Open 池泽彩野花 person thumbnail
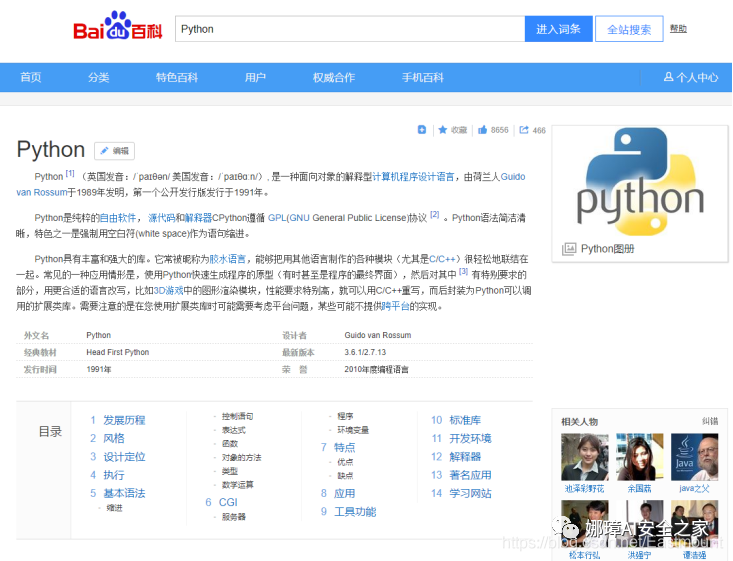The height and width of the screenshot is (561, 733). point(585,457)
